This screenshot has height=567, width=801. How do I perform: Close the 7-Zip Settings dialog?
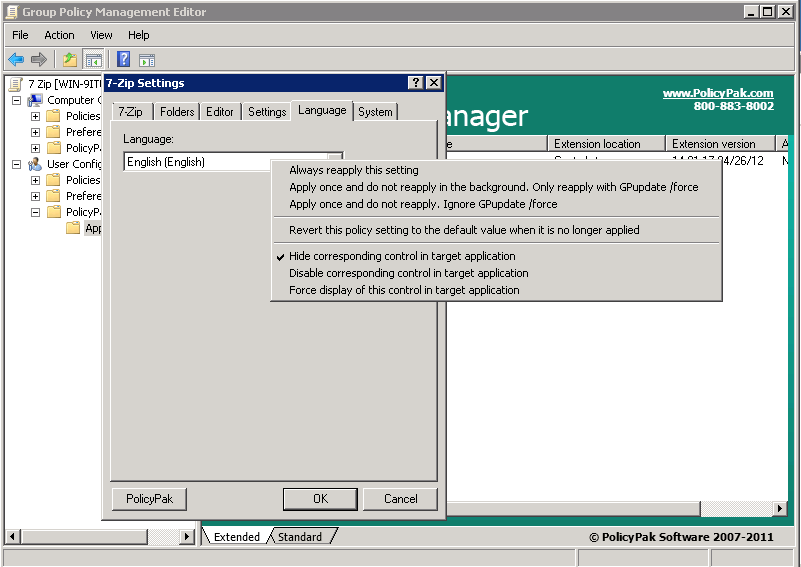point(434,83)
